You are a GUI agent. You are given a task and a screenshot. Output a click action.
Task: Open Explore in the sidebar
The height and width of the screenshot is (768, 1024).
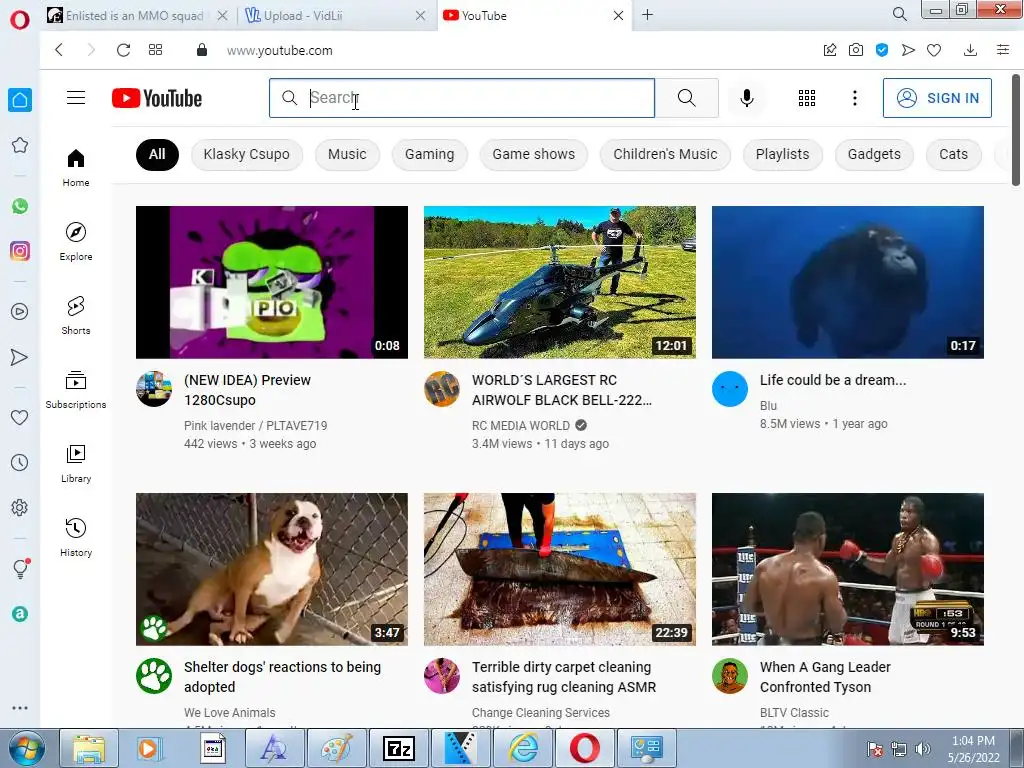76,242
